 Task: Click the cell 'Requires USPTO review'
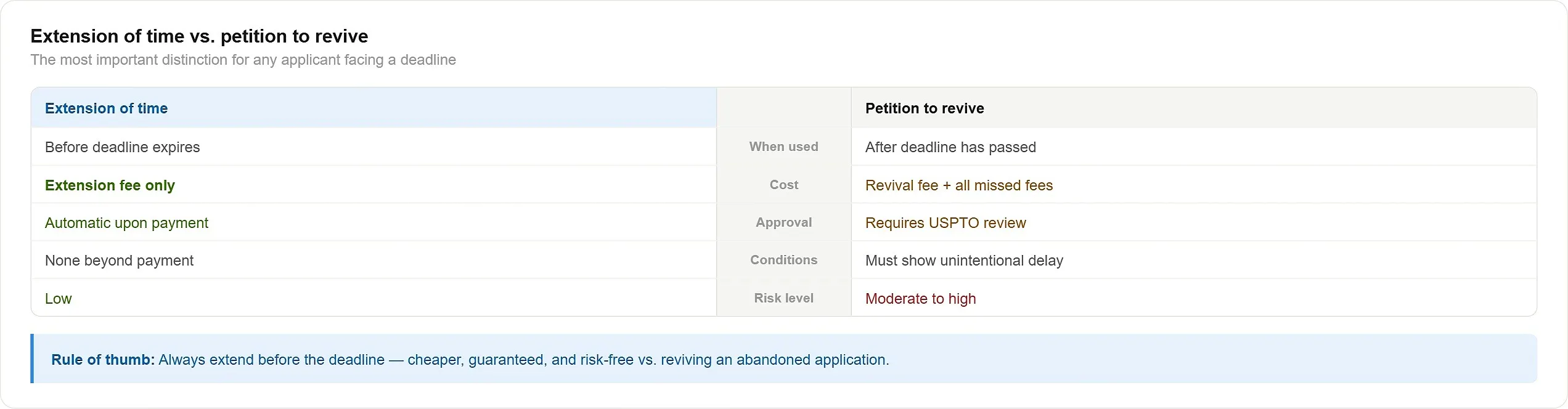pos(1194,223)
